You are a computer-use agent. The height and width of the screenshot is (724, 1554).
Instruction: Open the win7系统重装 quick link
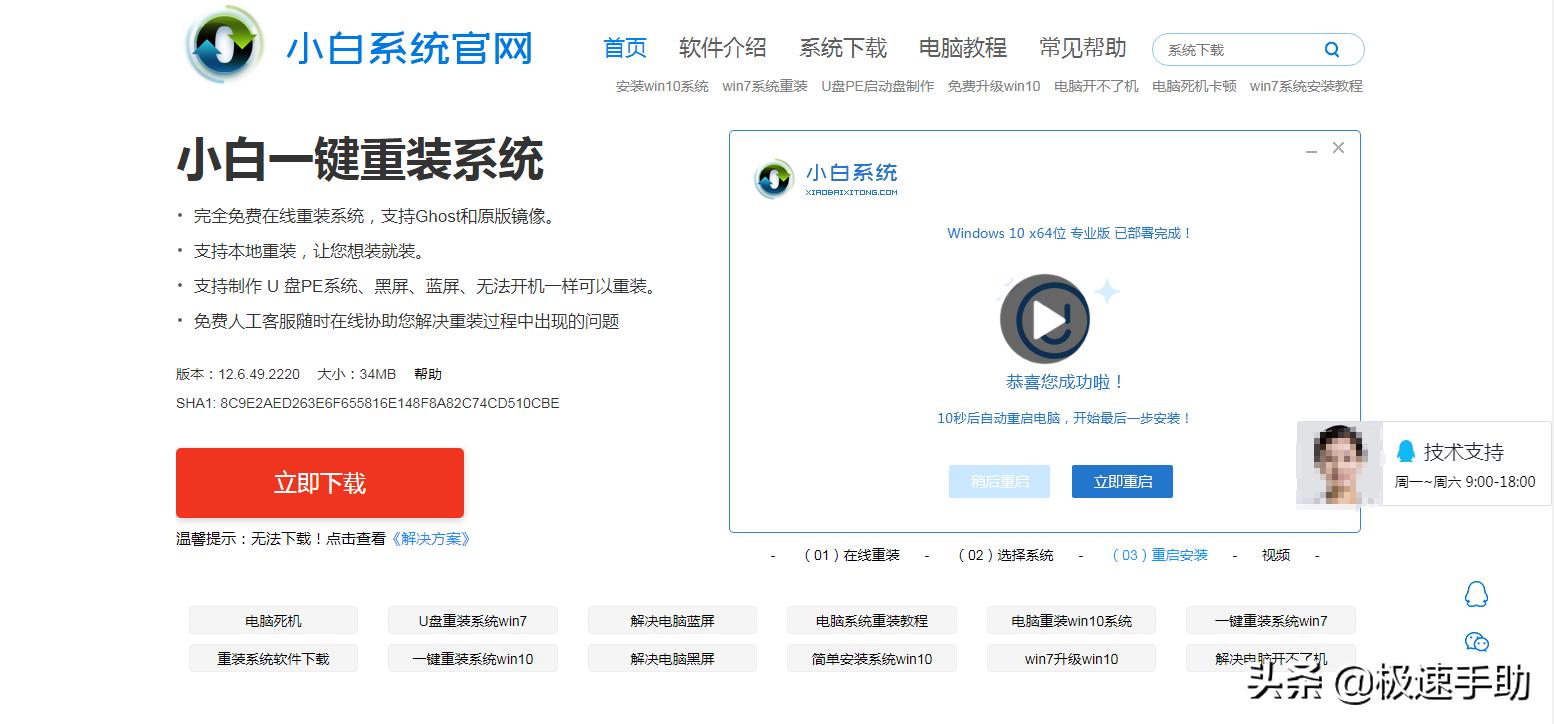click(764, 86)
